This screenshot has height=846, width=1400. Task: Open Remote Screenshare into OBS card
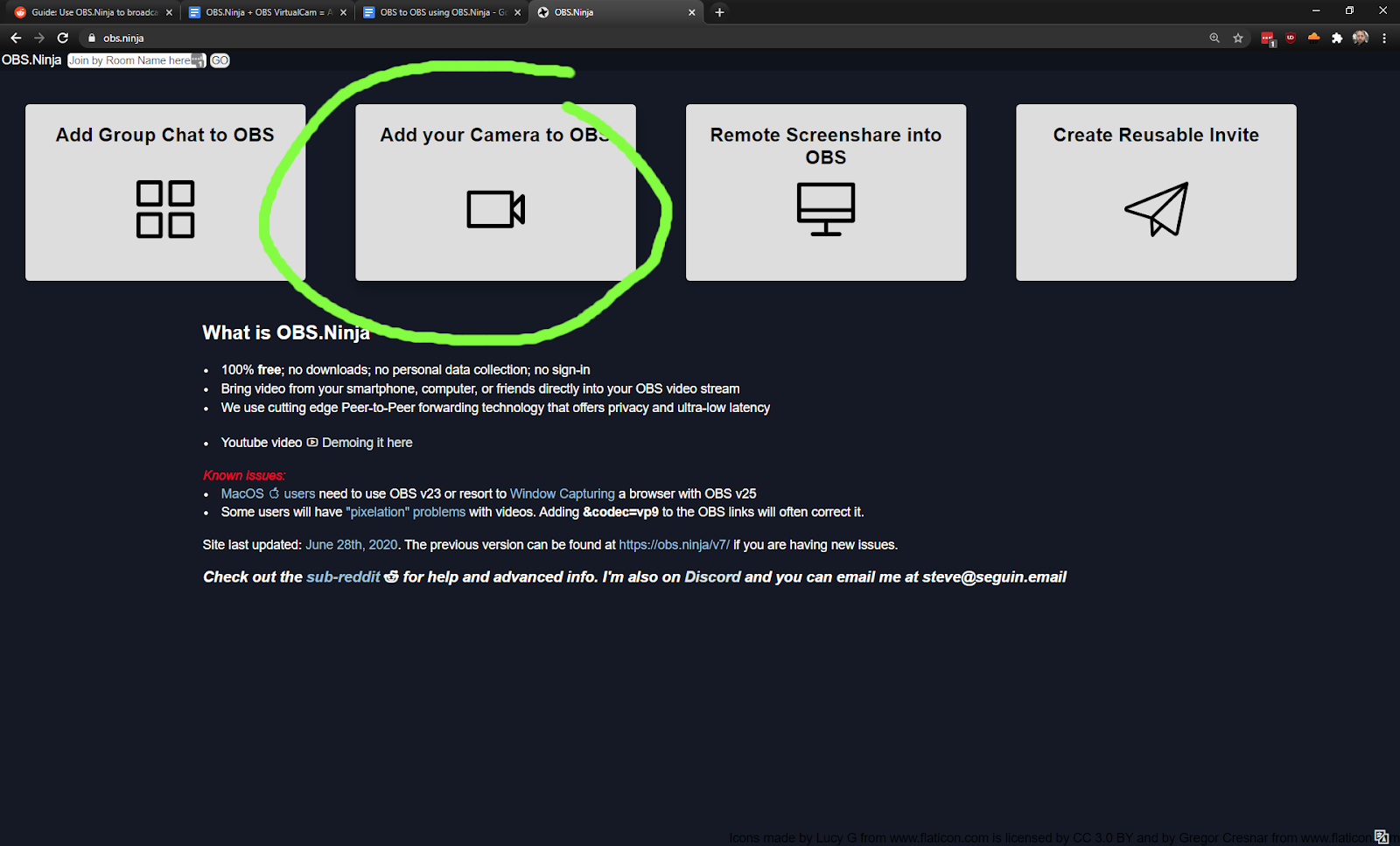coord(826,192)
